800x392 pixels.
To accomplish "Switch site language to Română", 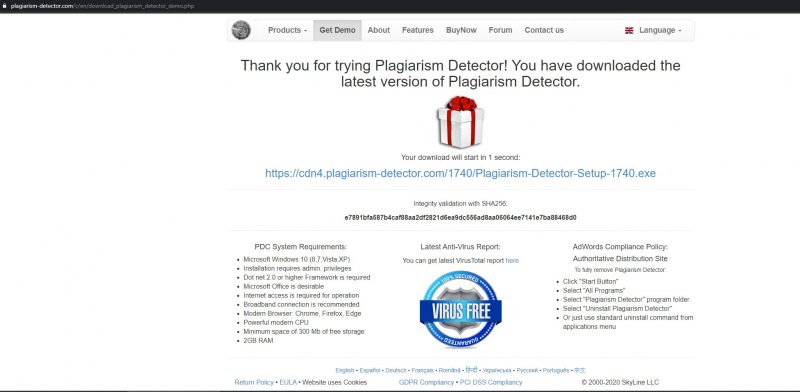I will click(x=449, y=370).
